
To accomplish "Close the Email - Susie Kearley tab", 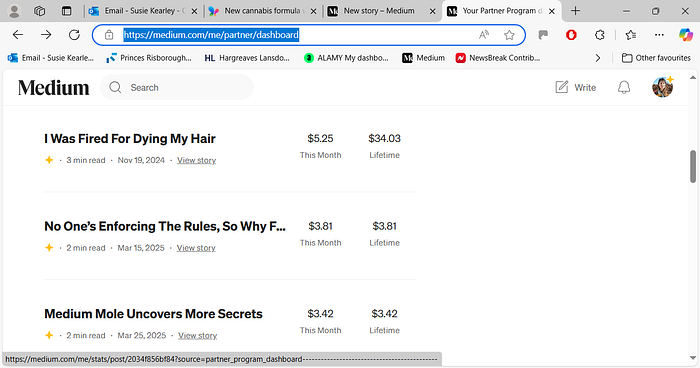I will coord(194,11).
